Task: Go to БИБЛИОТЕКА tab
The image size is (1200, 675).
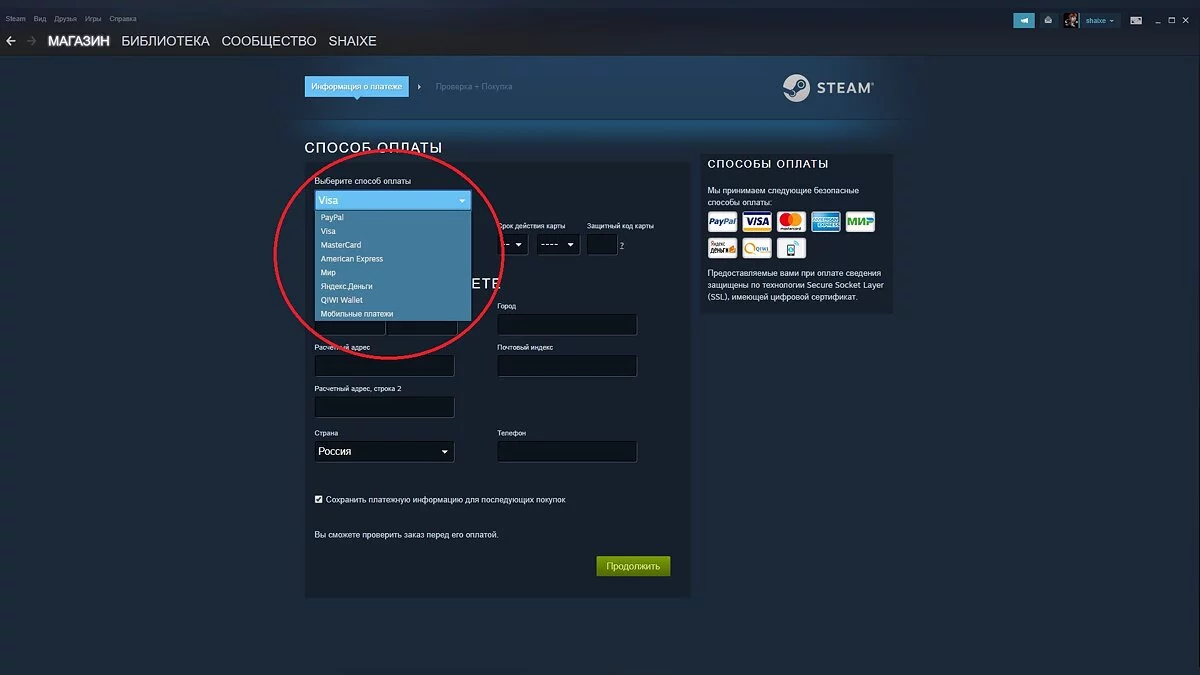Action: click(165, 41)
